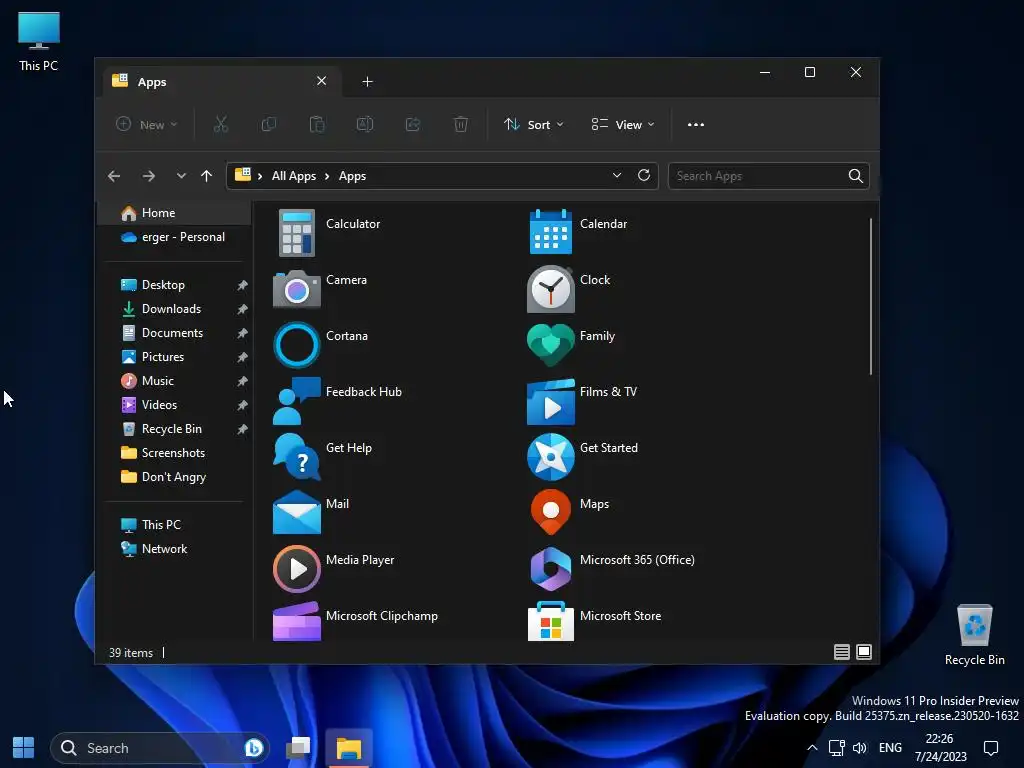Viewport: 1024px width, 768px height.
Task: Click Apps in the breadcrumb path
Action: [352, 176]
